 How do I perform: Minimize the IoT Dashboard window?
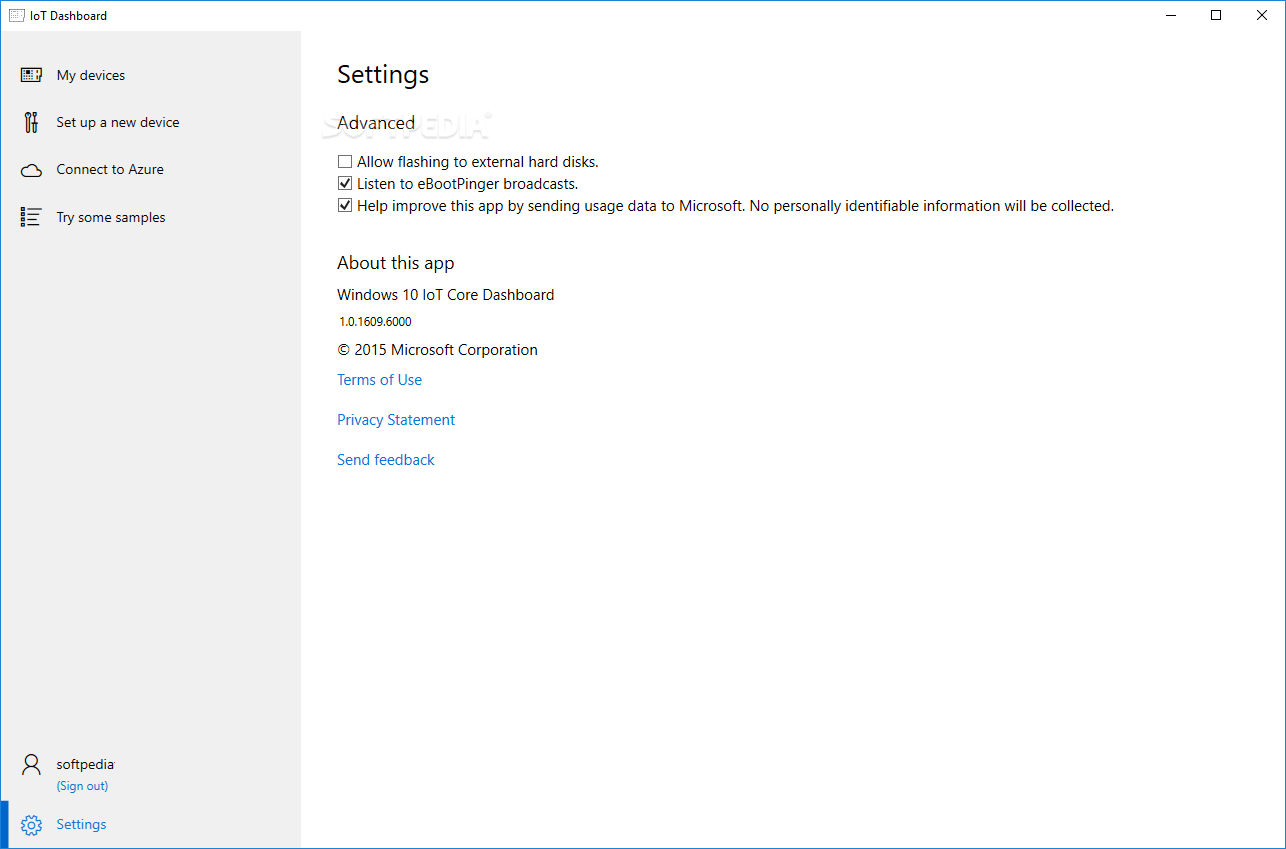1170,15
